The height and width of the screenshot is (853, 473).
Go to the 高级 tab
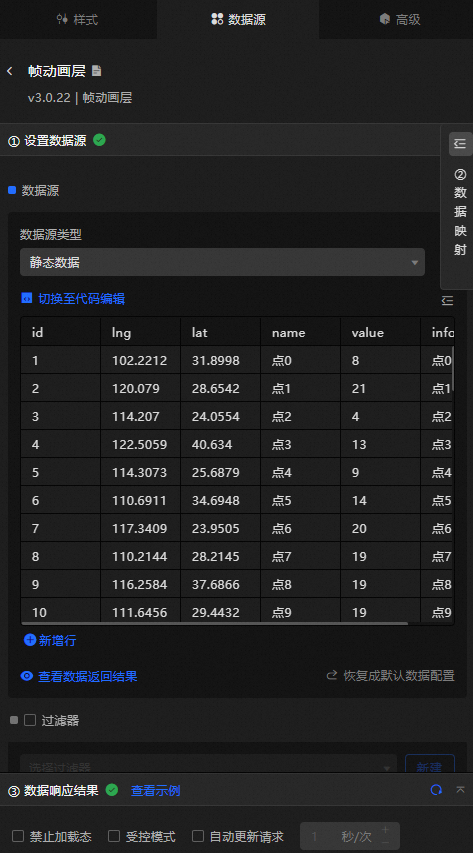pyautogui.click(x=400, y=20)
